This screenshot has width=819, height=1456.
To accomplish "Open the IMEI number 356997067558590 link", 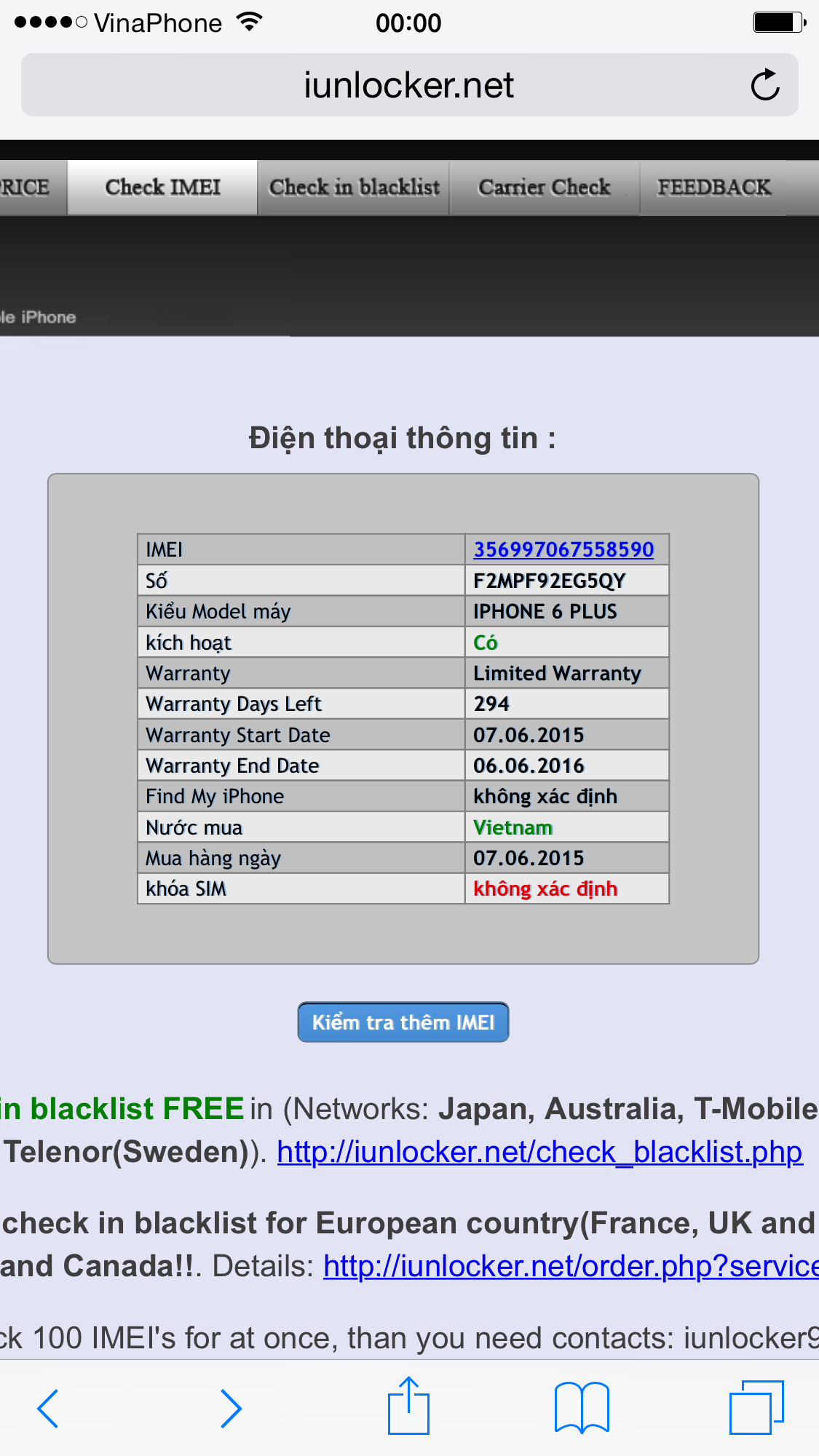I will [x=563, y=549].
